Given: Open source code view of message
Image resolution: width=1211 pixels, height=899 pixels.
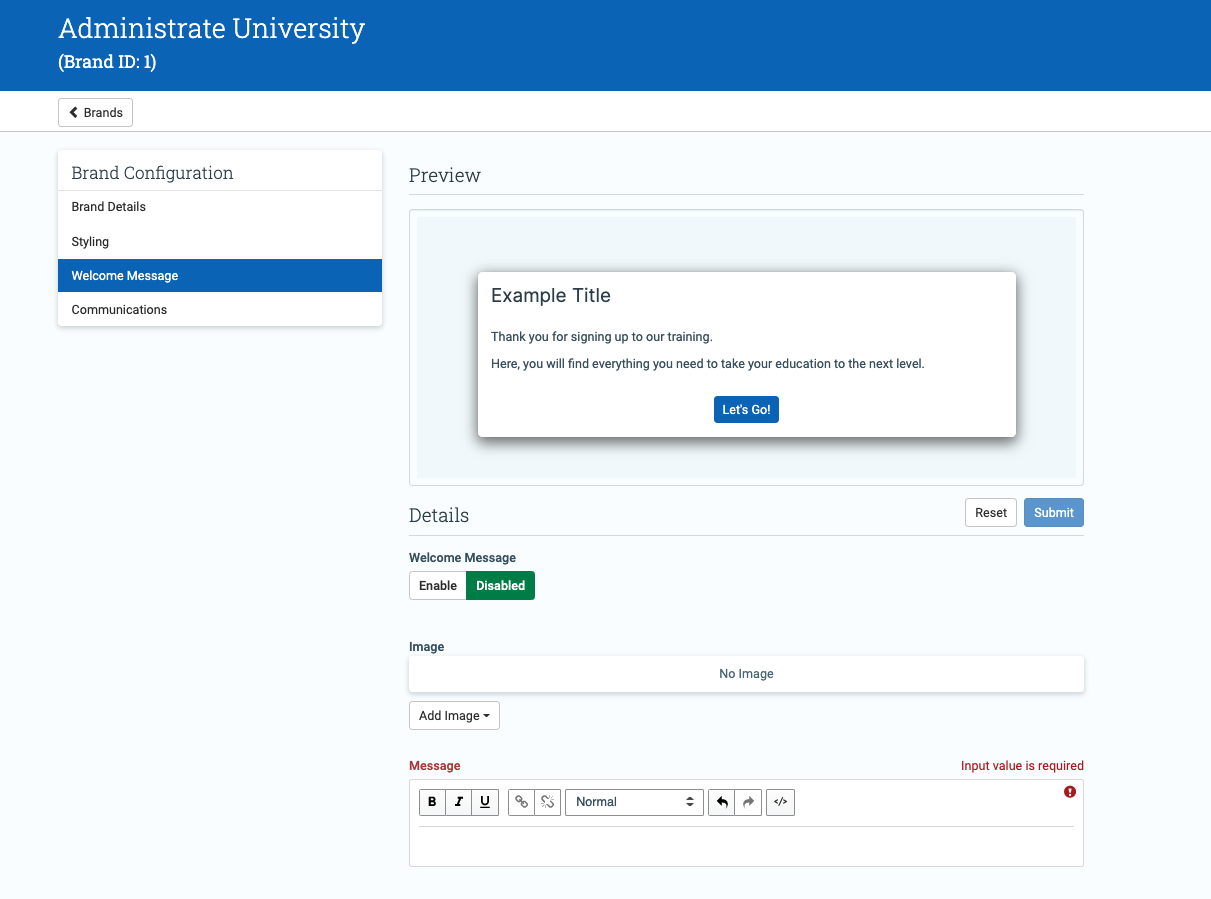Looking at the screenshot, I should (780, 802).
